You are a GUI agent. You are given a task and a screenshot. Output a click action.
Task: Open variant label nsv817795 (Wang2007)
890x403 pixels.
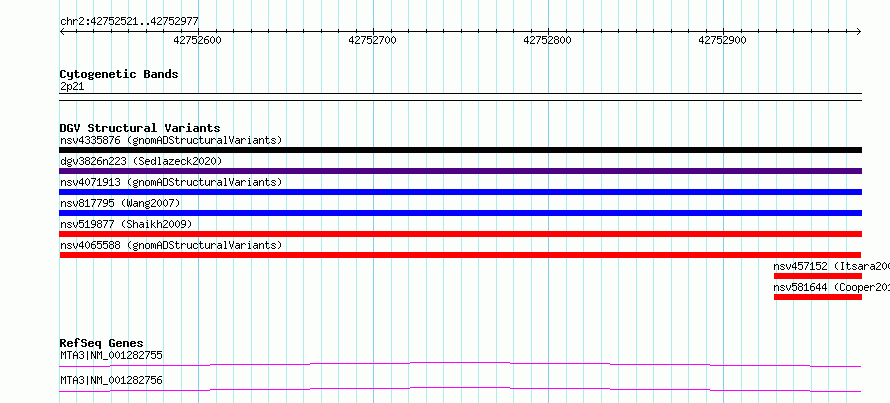click(x=120, y=203)
